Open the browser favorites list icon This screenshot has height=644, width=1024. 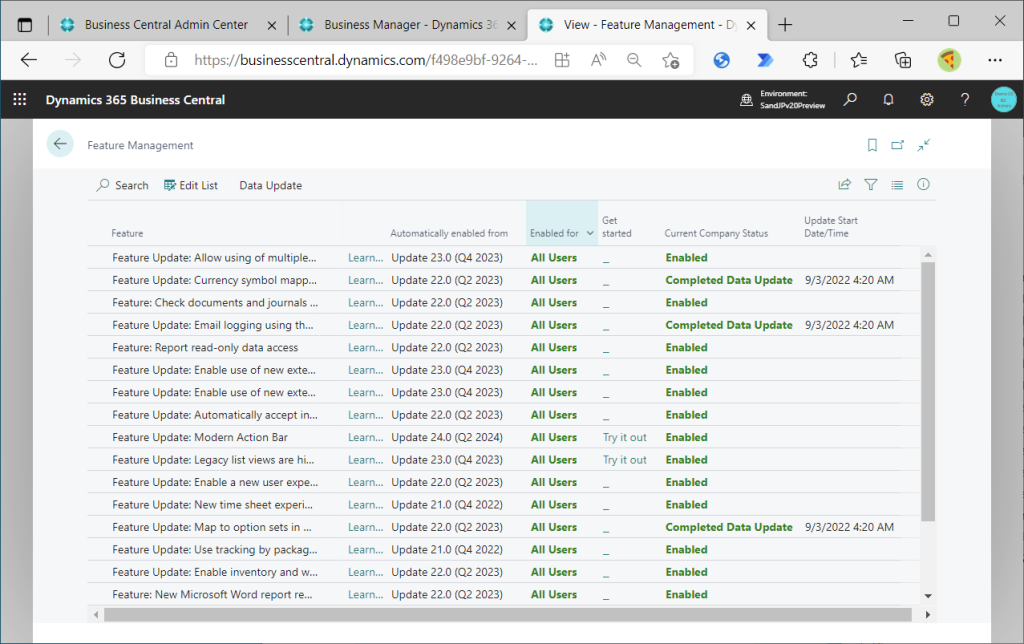click(x=859, y=60)
